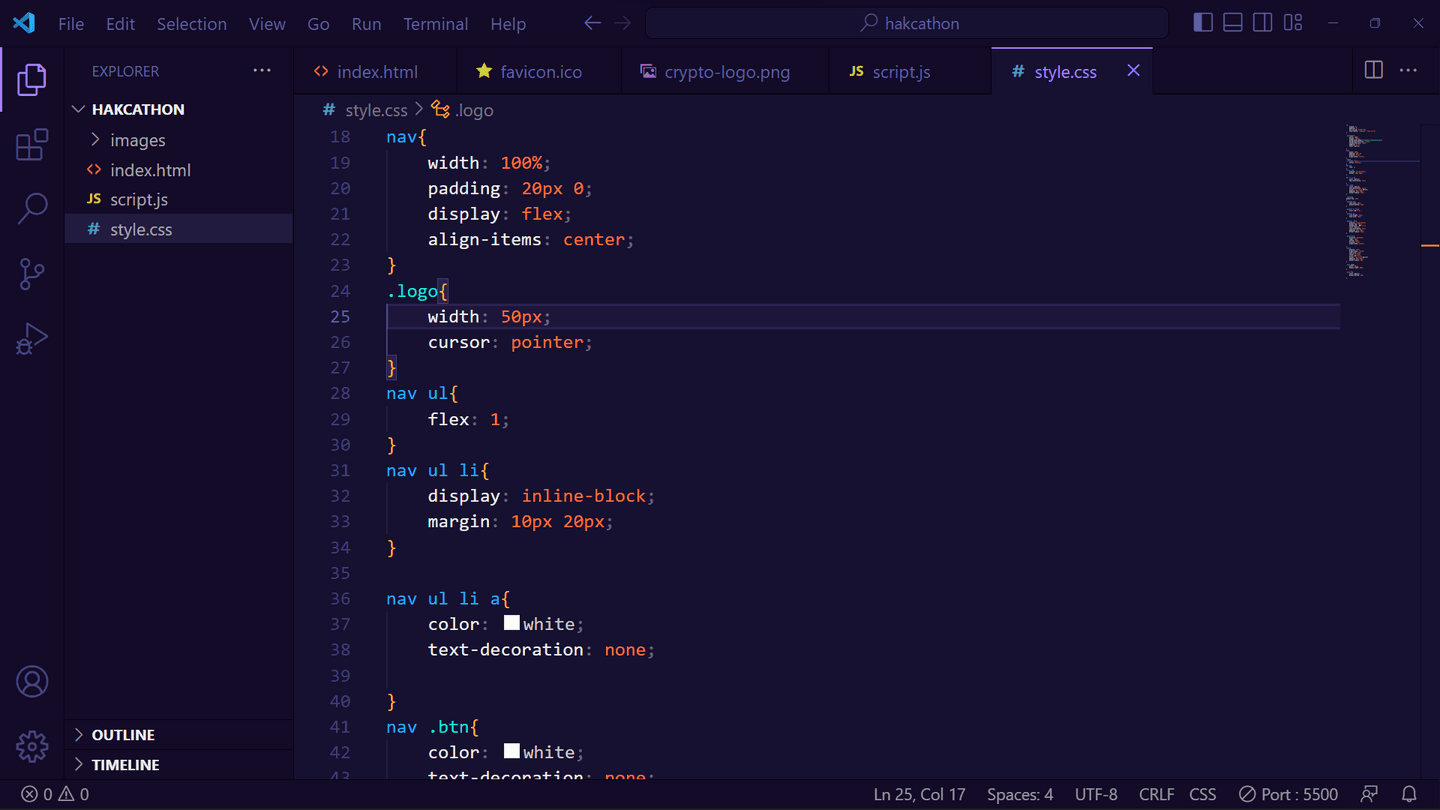Close the style.css tab
Screen dimensions: 1440x810
[1133, 71]
